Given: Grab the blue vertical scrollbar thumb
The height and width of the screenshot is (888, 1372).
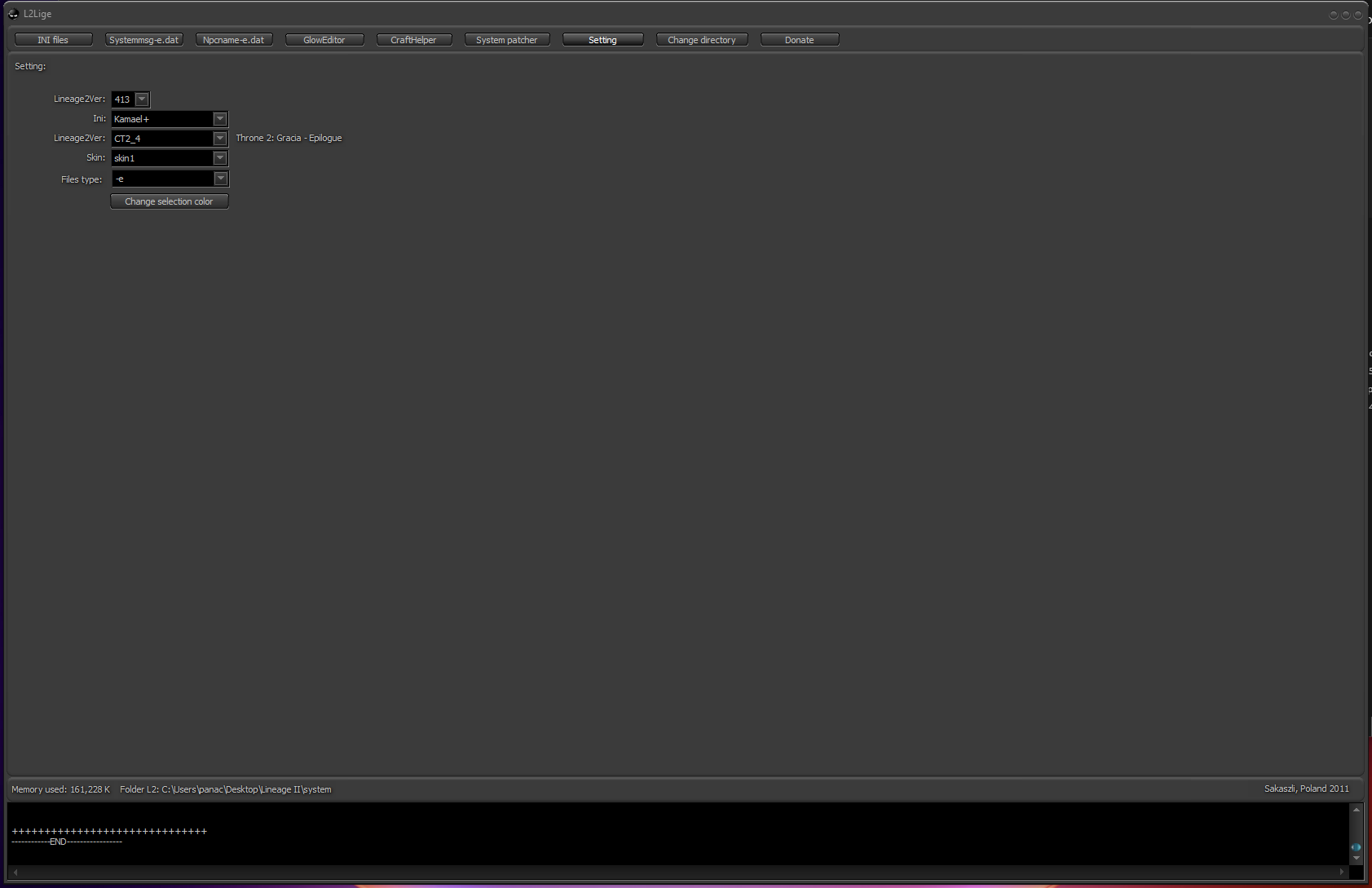Looking at the screenshot, I should click(1357, 847).
